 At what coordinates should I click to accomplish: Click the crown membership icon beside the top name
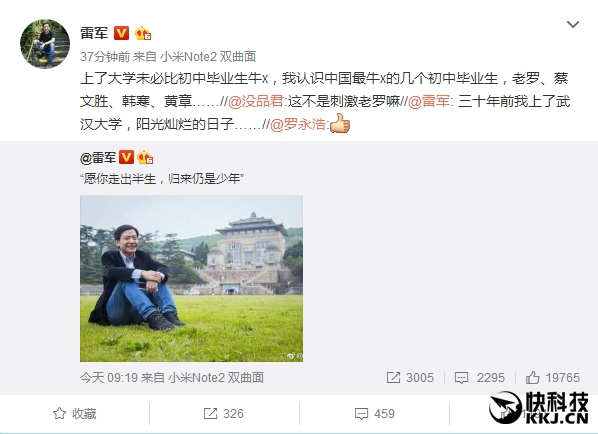[143, 33]
